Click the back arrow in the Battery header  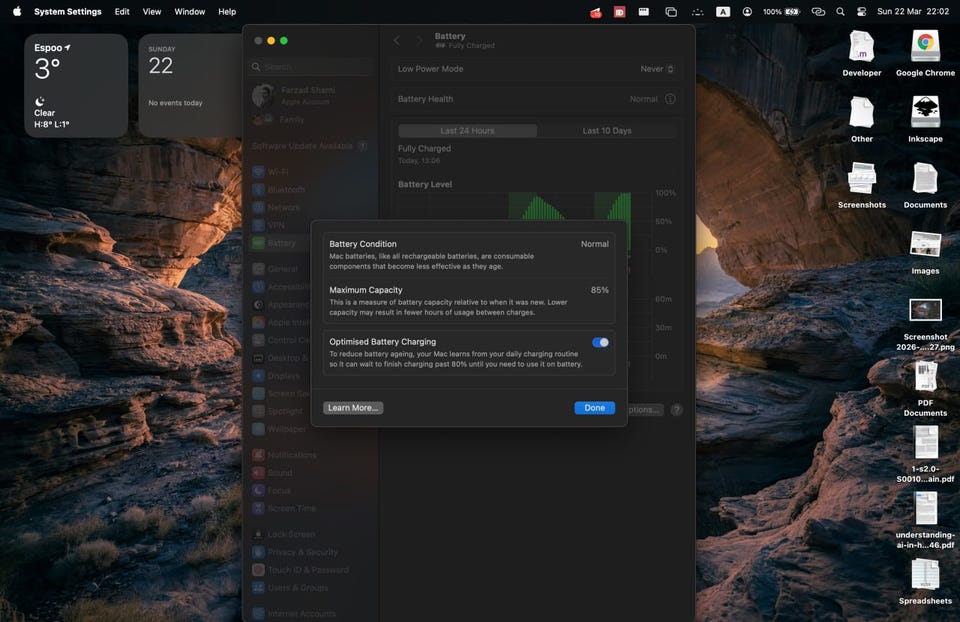397,40
